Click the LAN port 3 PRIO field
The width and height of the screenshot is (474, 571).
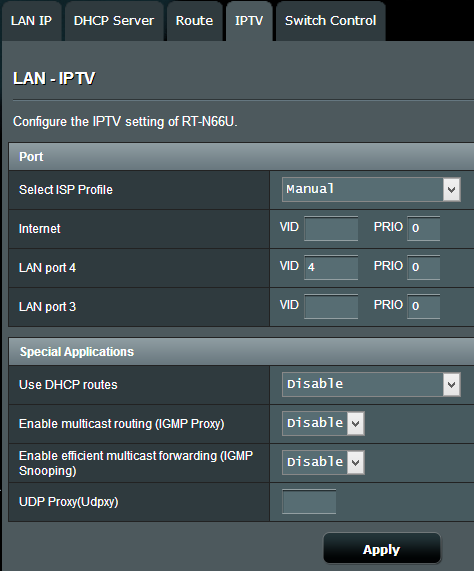(423, 306)
